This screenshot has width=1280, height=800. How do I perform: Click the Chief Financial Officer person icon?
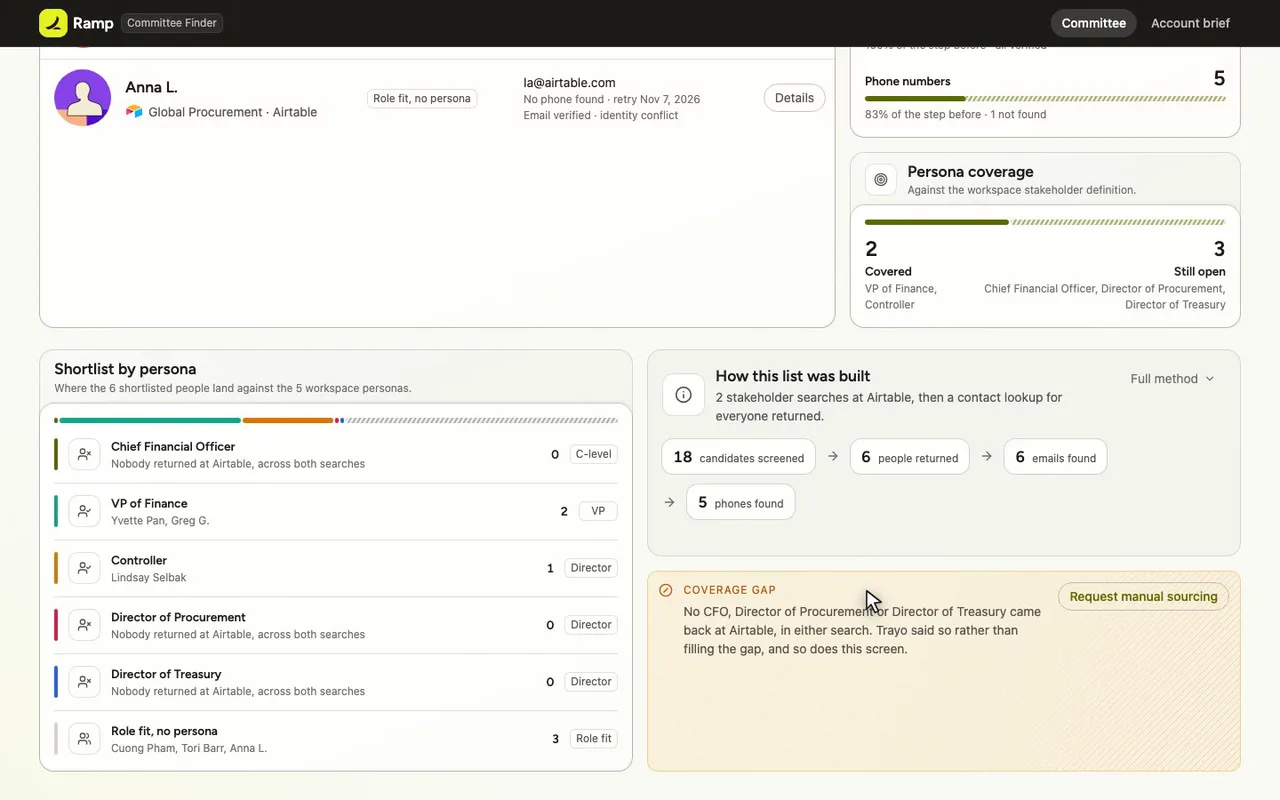(x=85, y=454)
